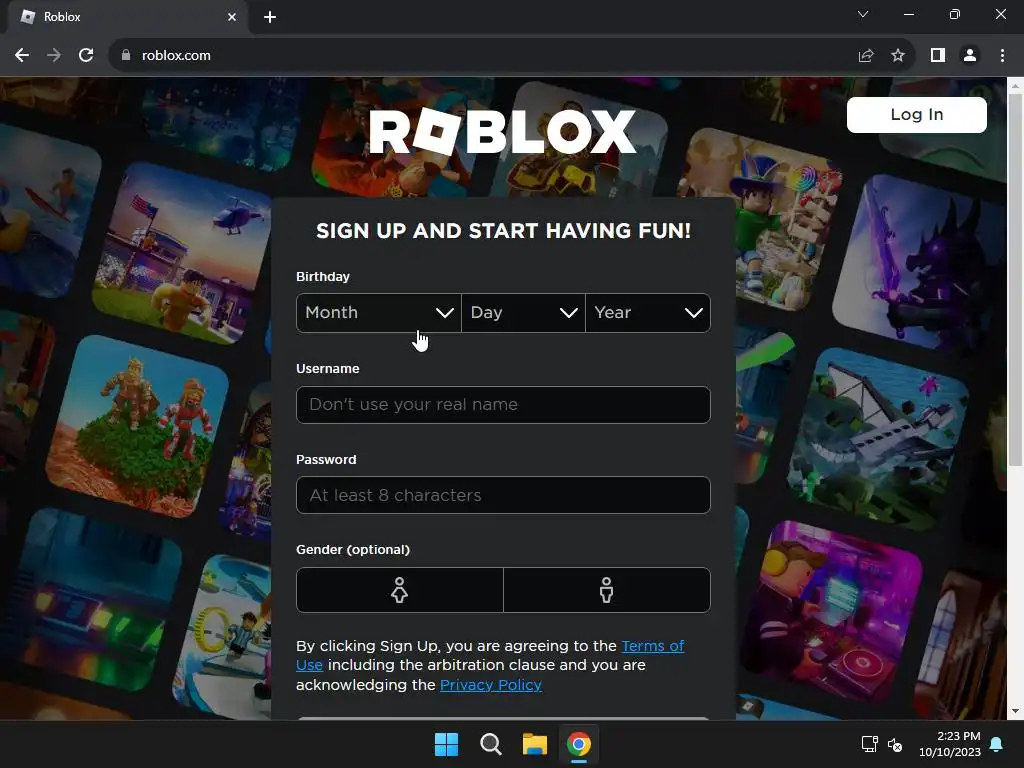Select the male gender option

pyautogui.click(x=607, y=590)
